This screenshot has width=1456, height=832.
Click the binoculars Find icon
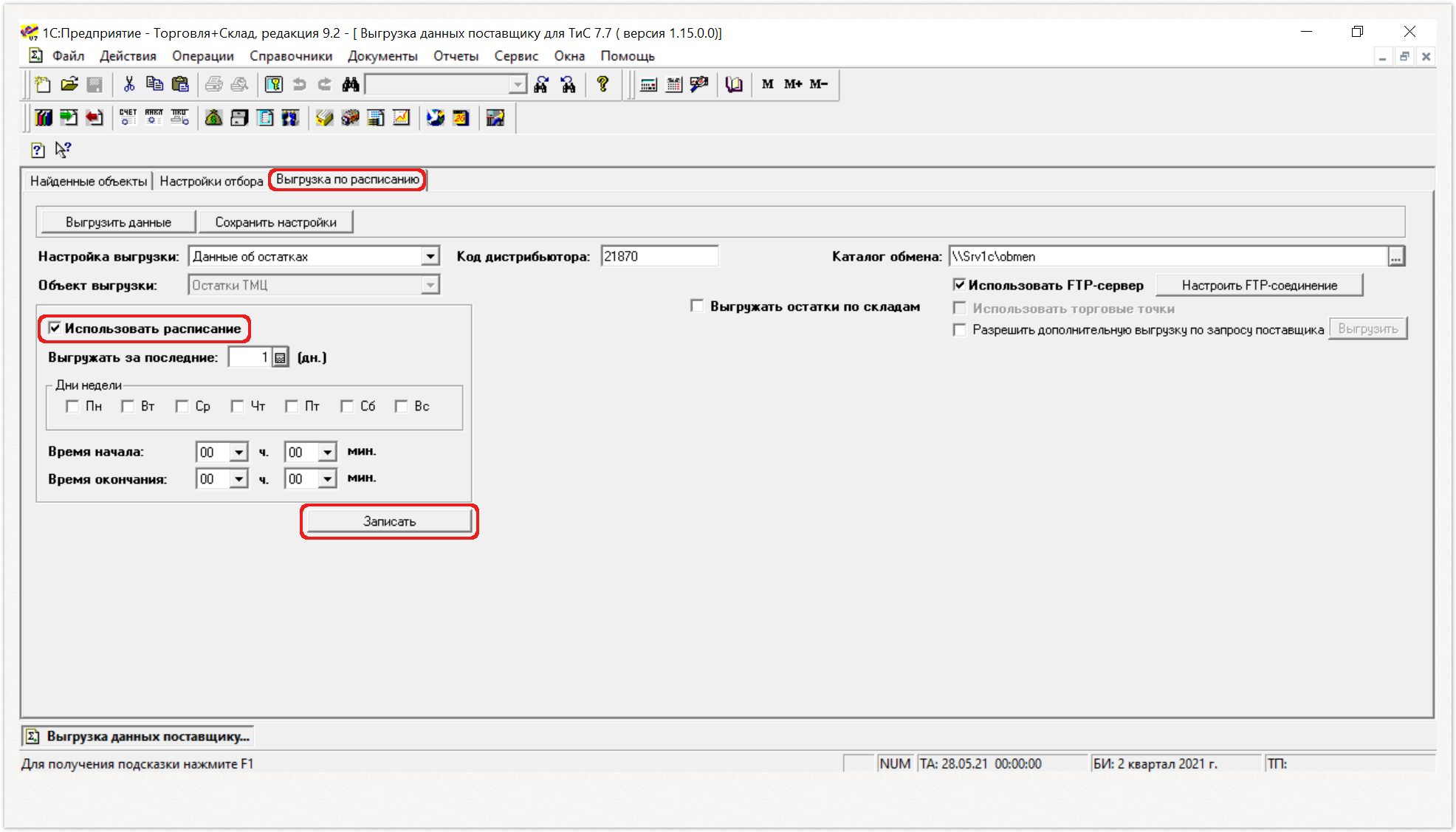pos(351,84)
